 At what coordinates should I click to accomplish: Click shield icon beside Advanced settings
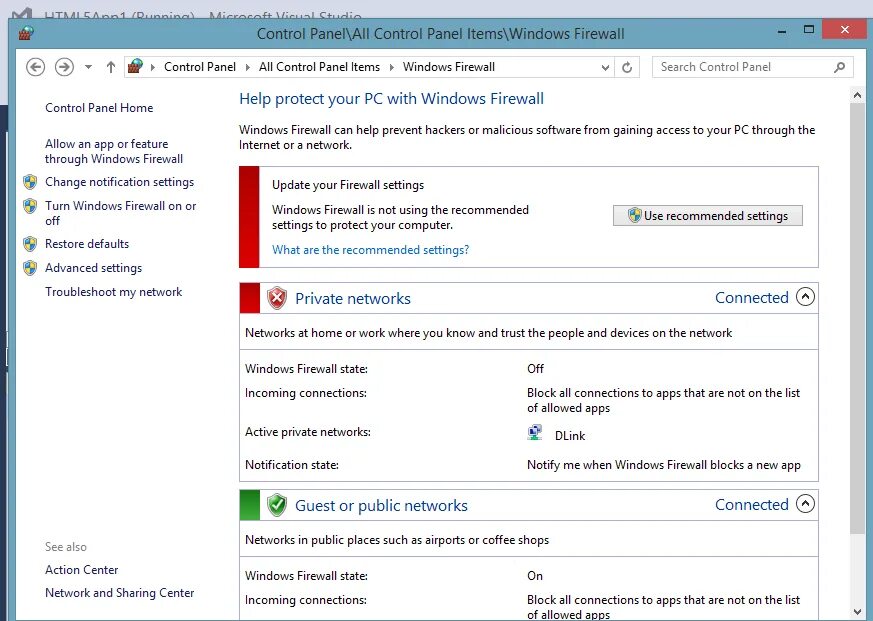[x=30, y=268]
